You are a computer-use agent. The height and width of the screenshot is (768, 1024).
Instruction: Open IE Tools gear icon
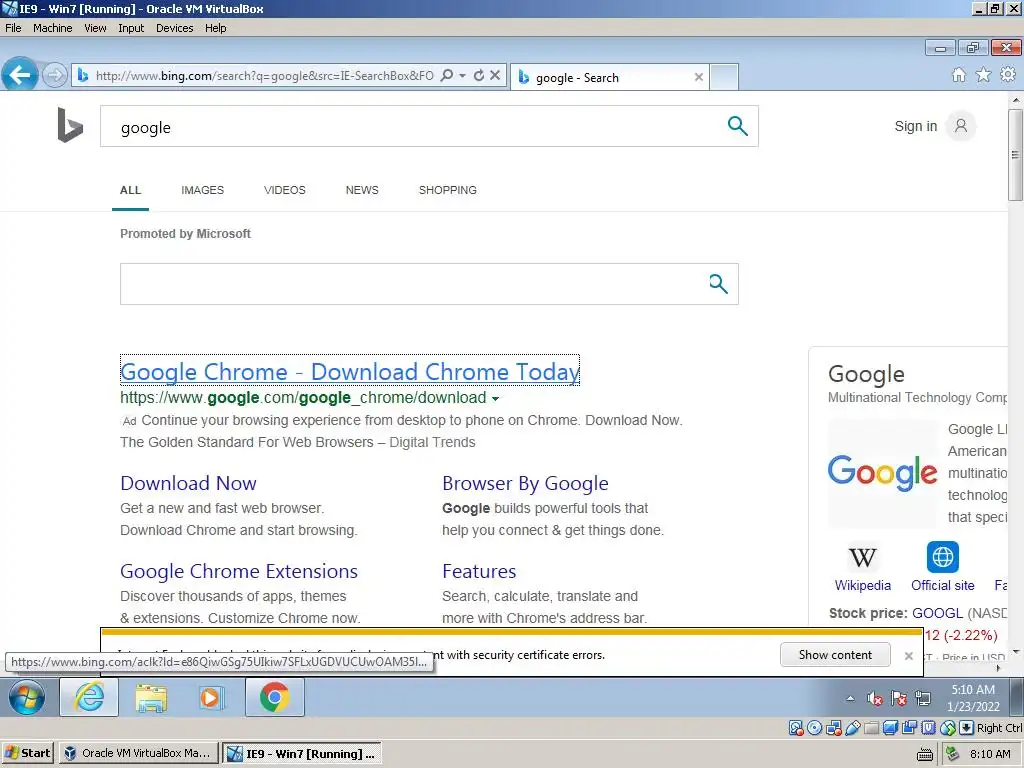(x=1008, y=74)
